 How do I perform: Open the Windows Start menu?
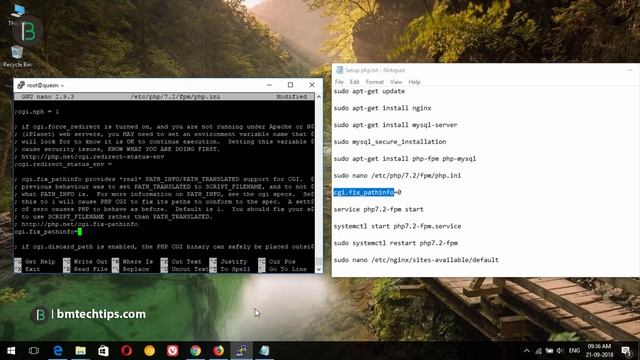(11, 351)
